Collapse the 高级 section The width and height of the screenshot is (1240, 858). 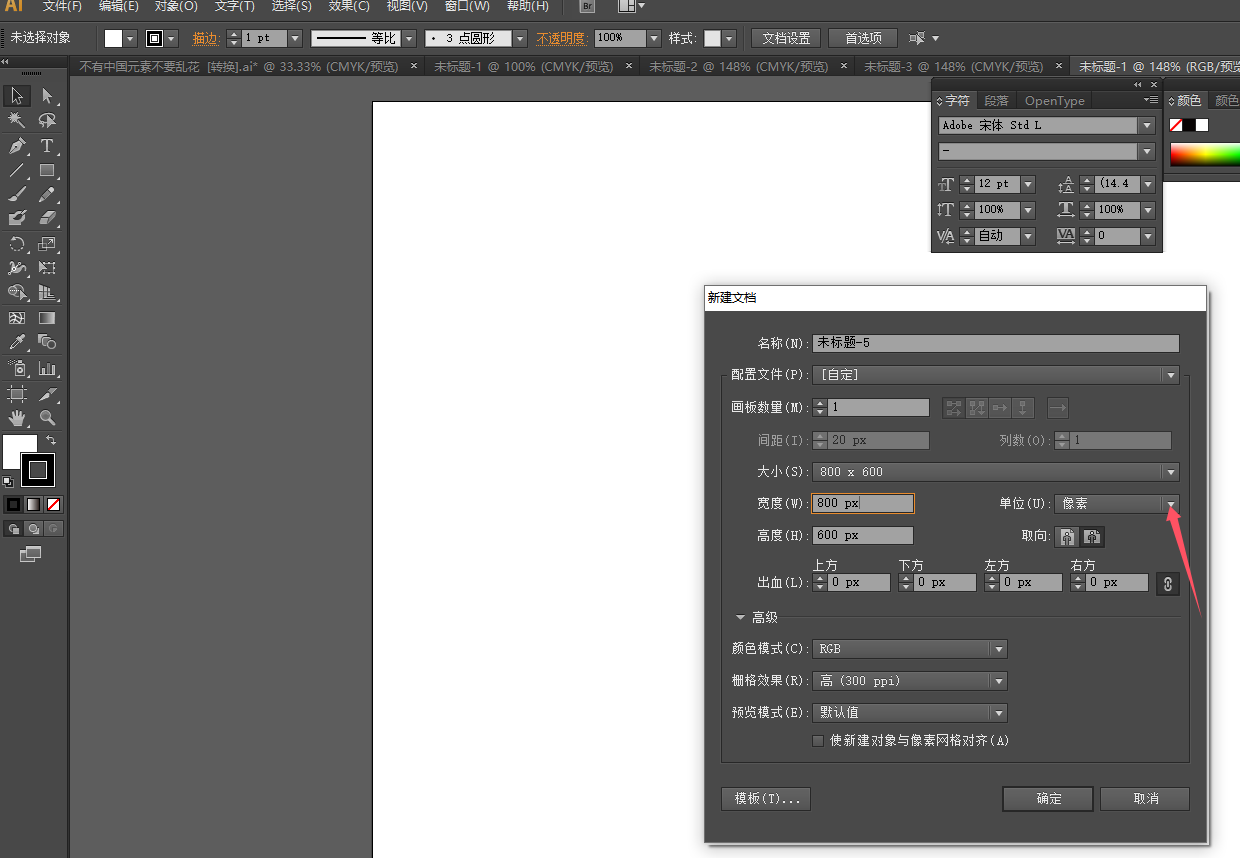[x=740, y=617]
